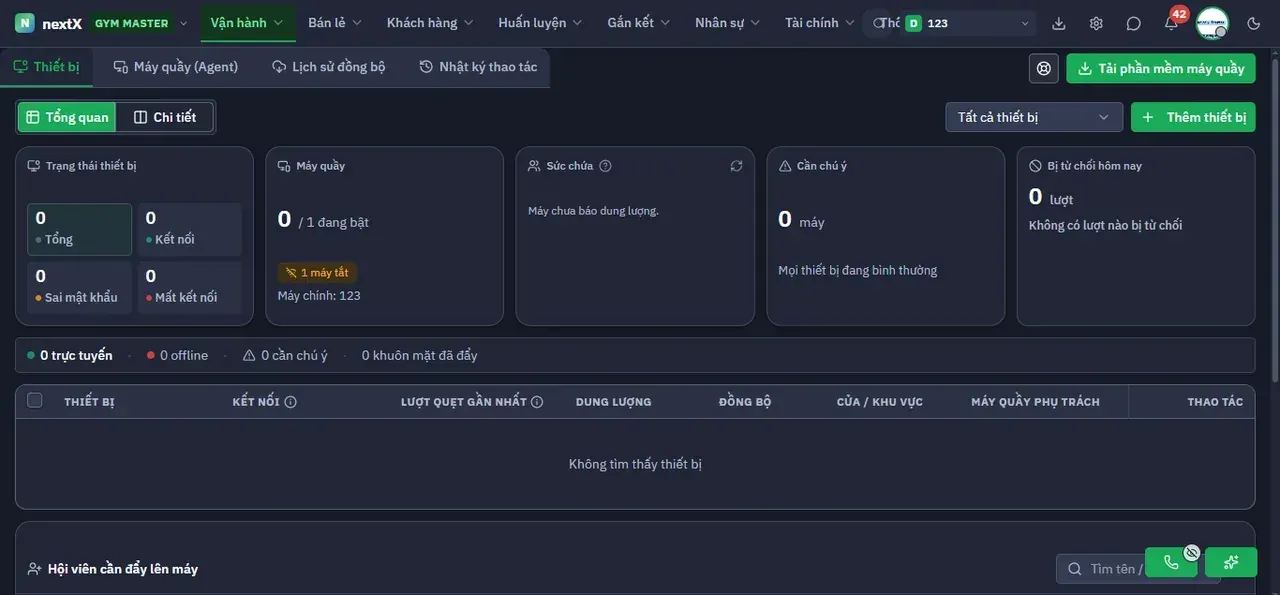Click help icon beside Sức chứa

click(x=605, y=166)
